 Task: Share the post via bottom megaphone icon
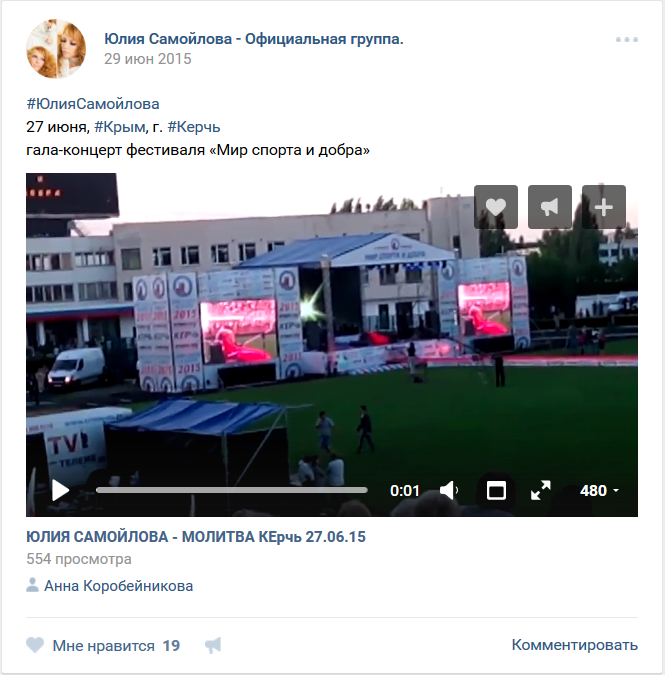(213, 645)
